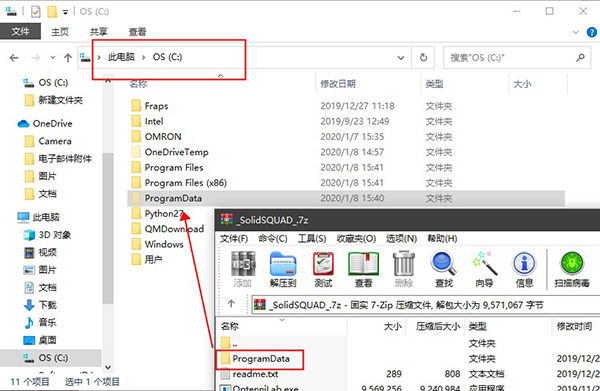Select 新建文件夹 in navigation pane
Image resolution: width=600 pixels, height=391 pixels.
(x=54, y=100)
